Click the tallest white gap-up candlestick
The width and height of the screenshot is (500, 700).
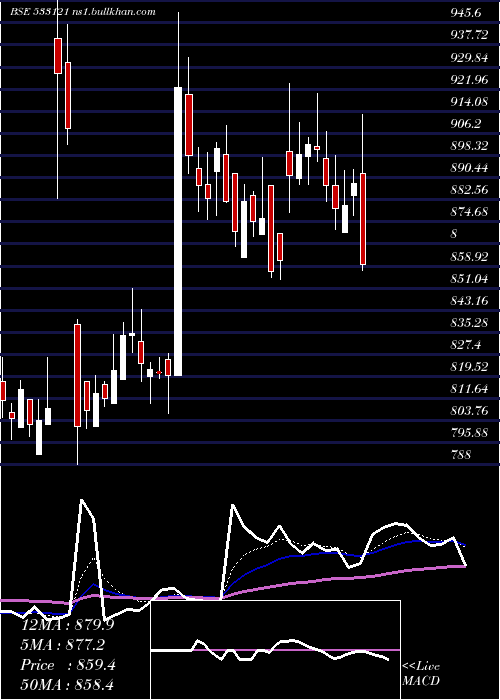point(178,231)
